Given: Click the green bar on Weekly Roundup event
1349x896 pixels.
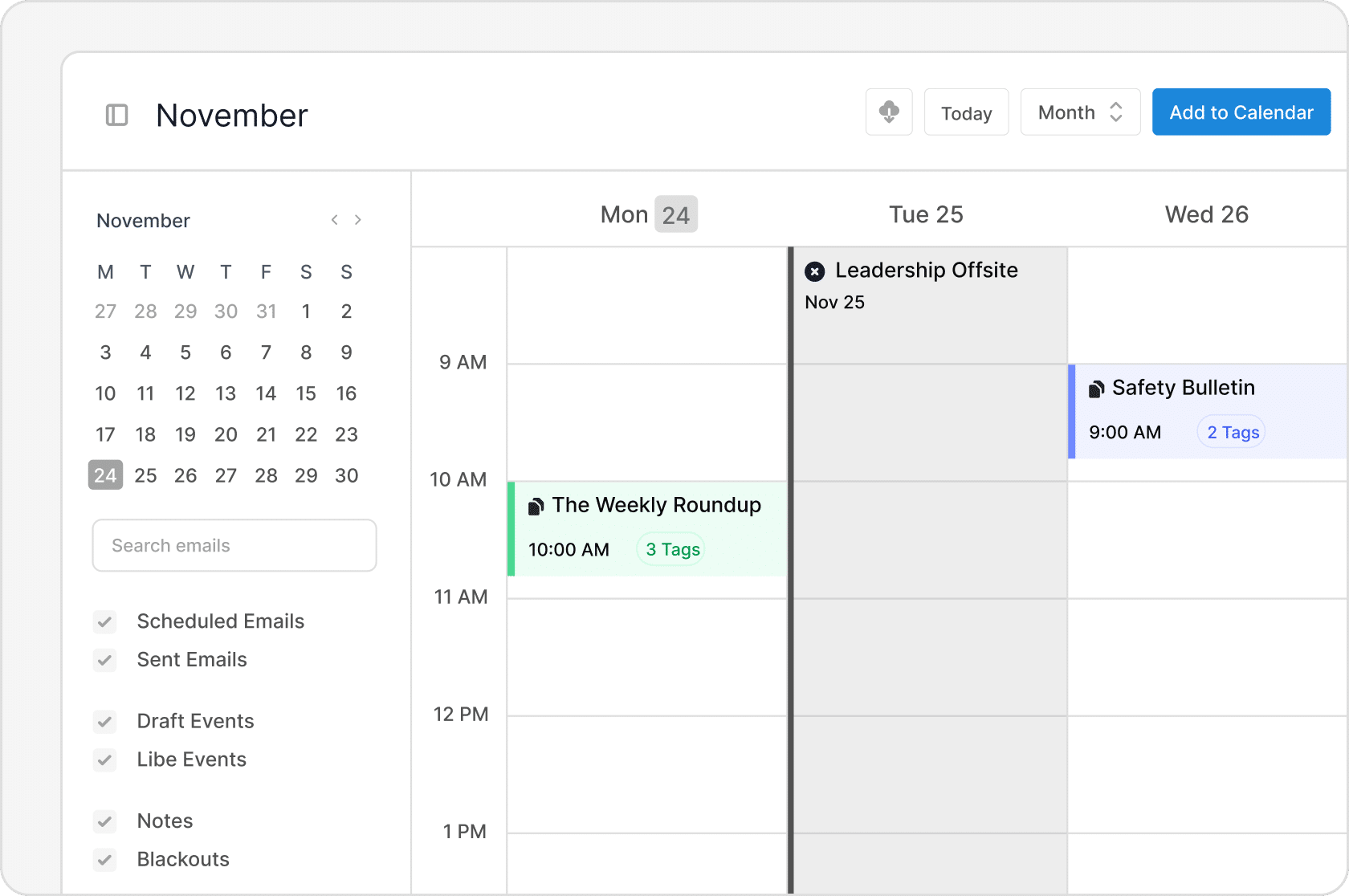Looking at the screenshot, I should (x=511, y=528).
